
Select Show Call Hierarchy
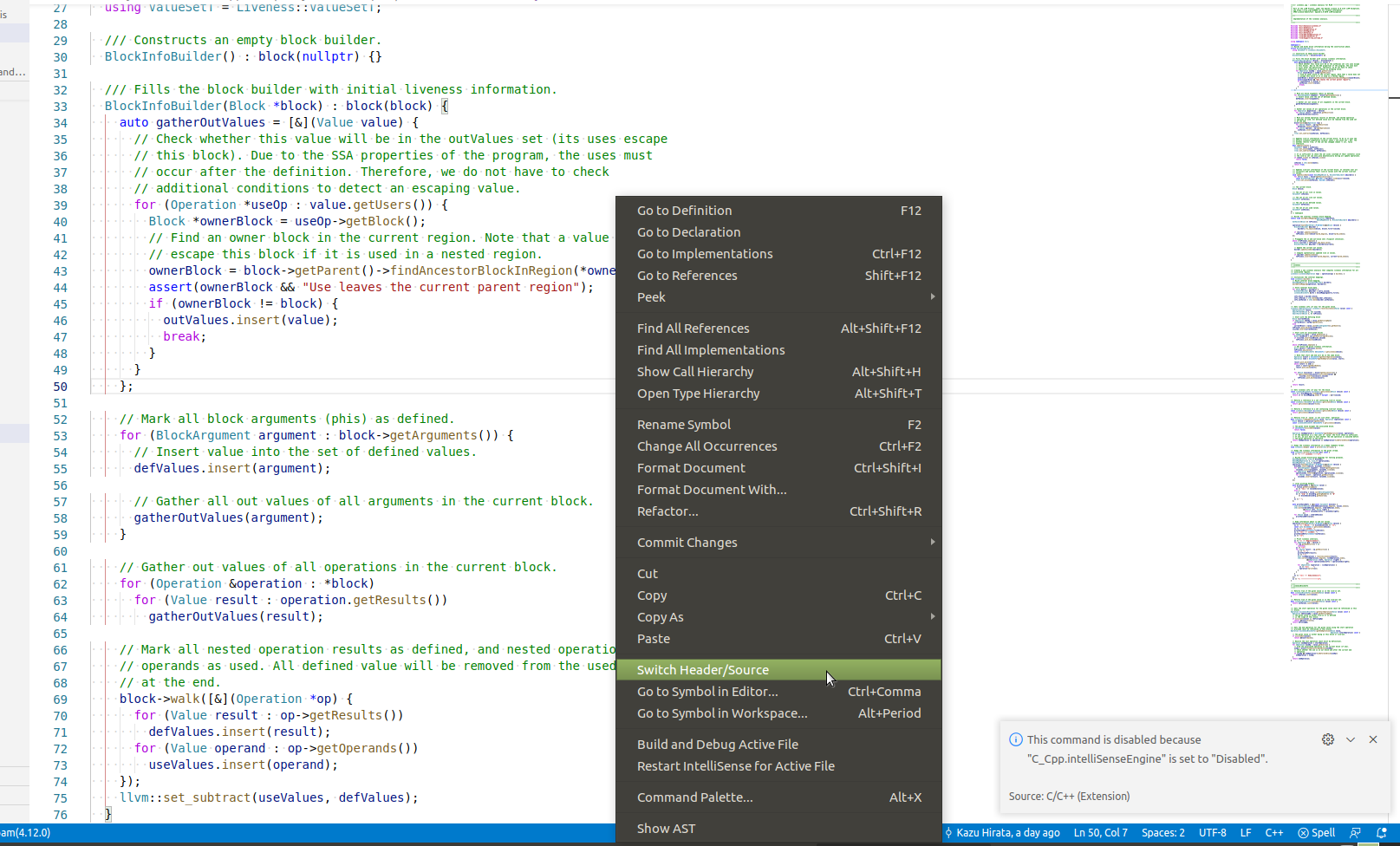(x=778, y=372)
